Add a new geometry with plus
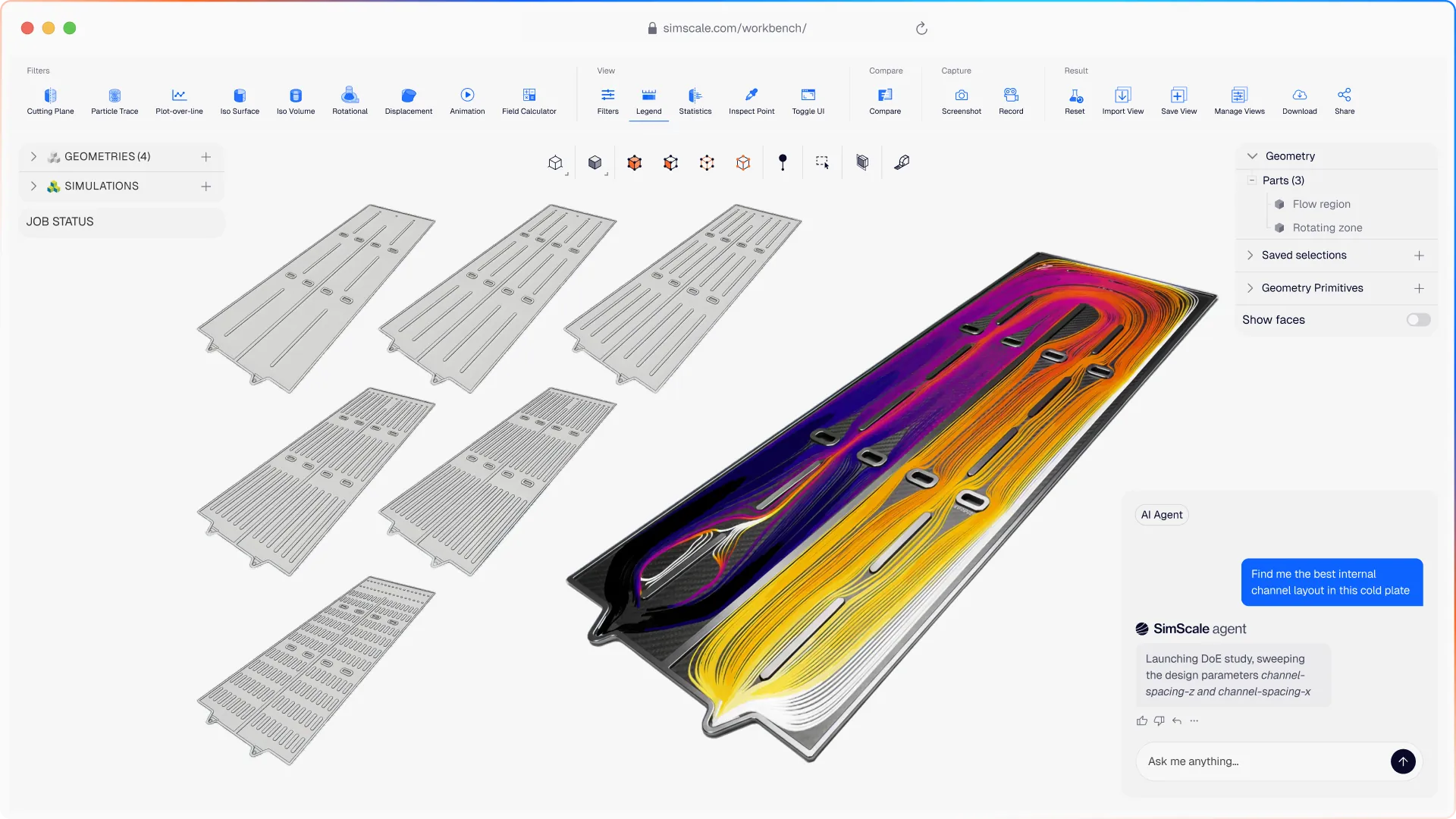This screenshot has height=819, width=1456. click(206, 157)
